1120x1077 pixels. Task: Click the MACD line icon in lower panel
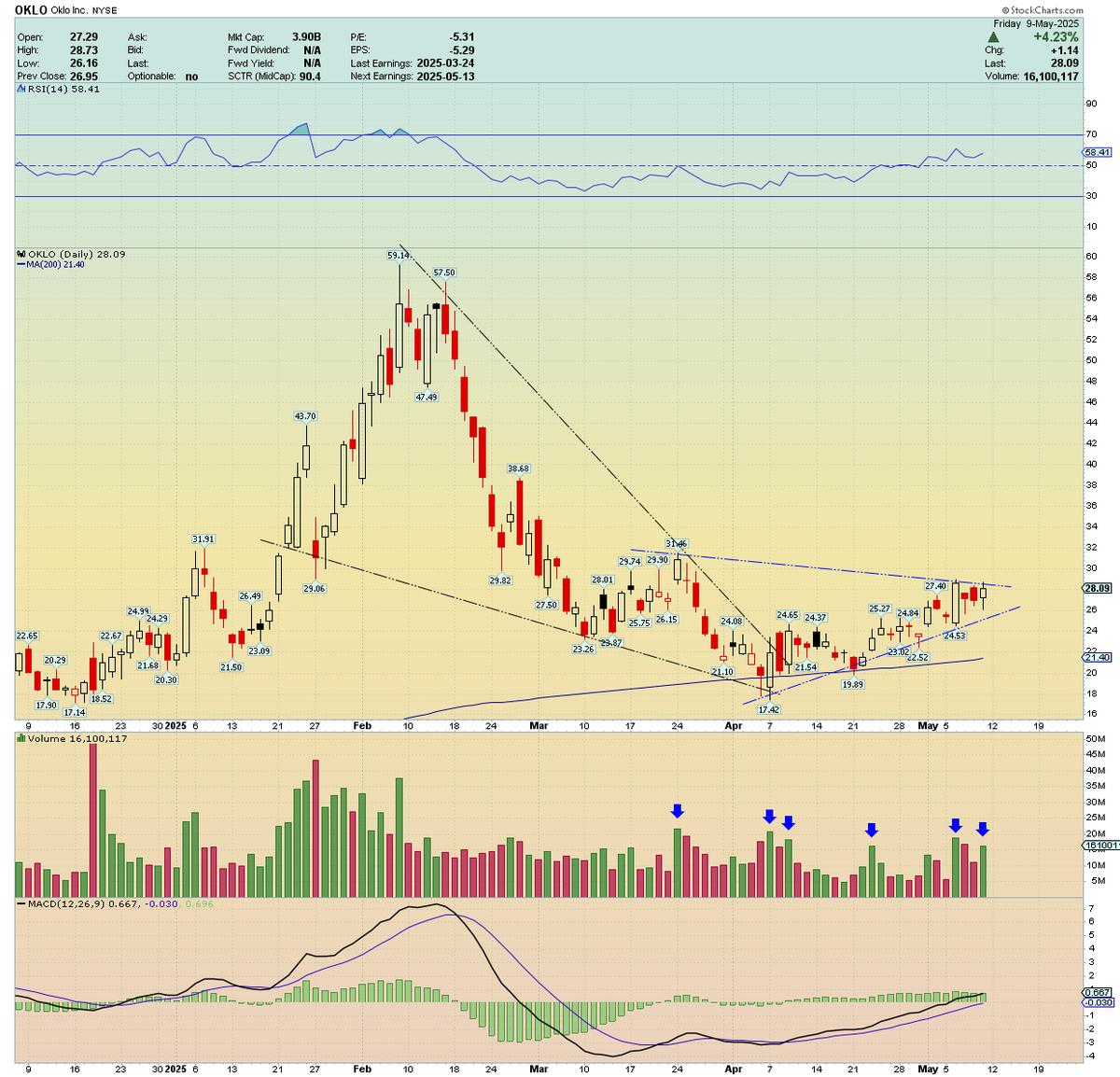click(22, 903)
